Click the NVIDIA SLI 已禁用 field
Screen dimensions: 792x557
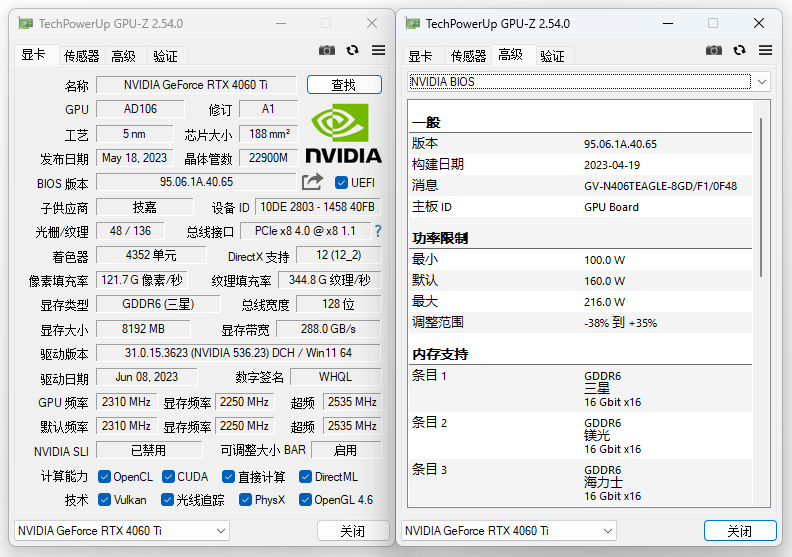149,450
